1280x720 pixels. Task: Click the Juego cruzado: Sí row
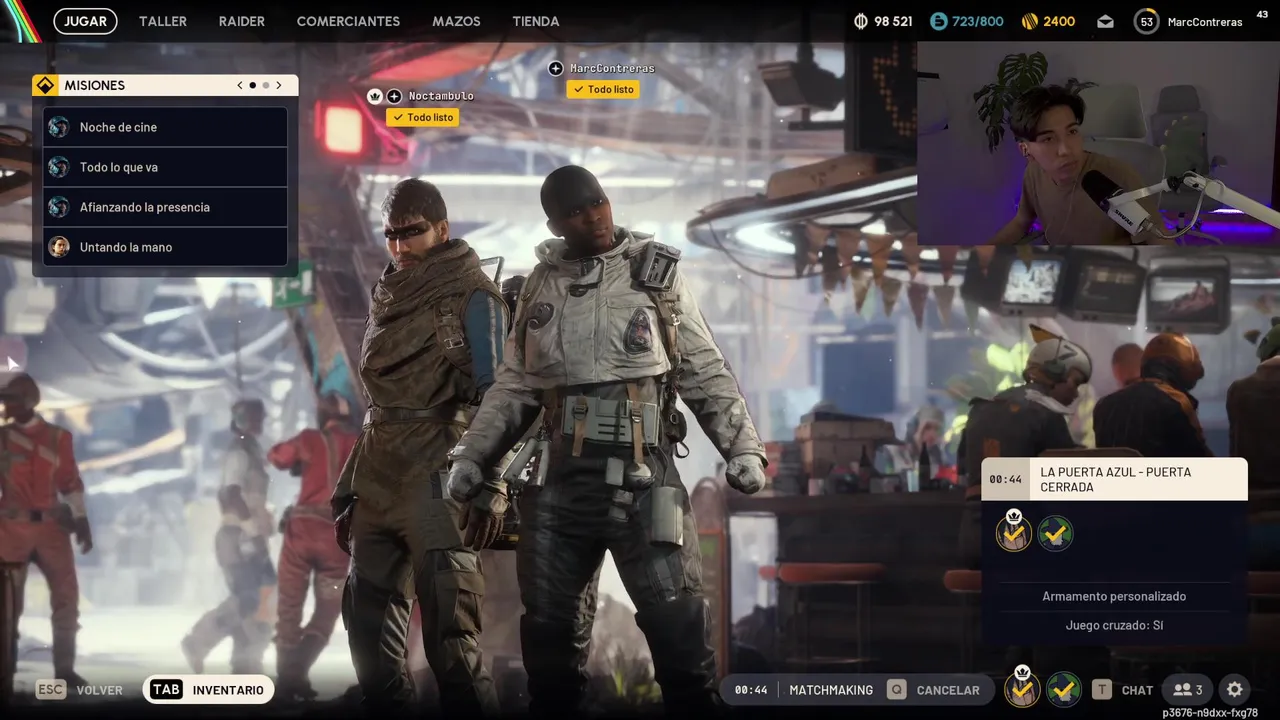click(1114, 625)
